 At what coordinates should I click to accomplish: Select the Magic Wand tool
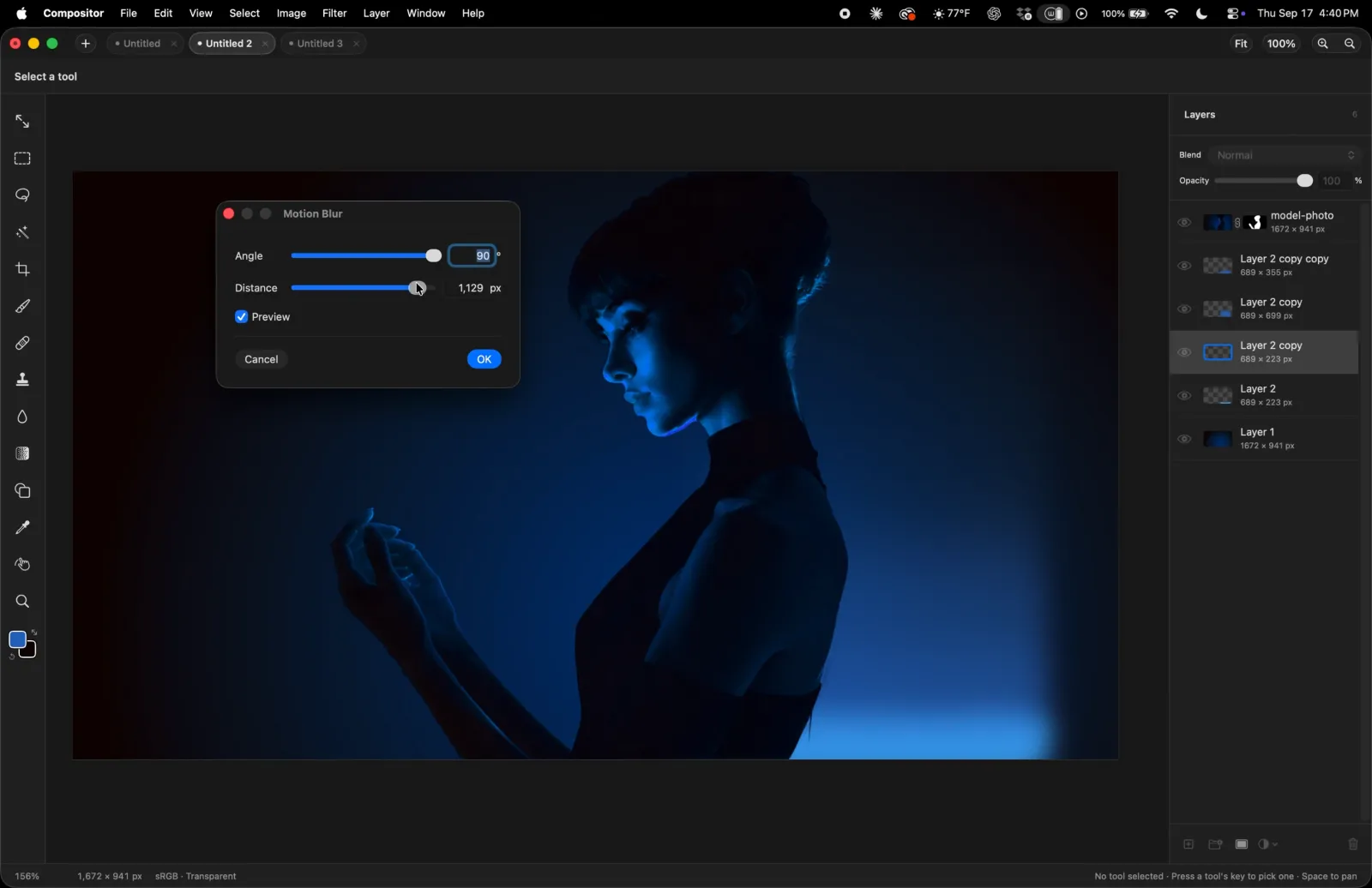[x=22, y=232]
